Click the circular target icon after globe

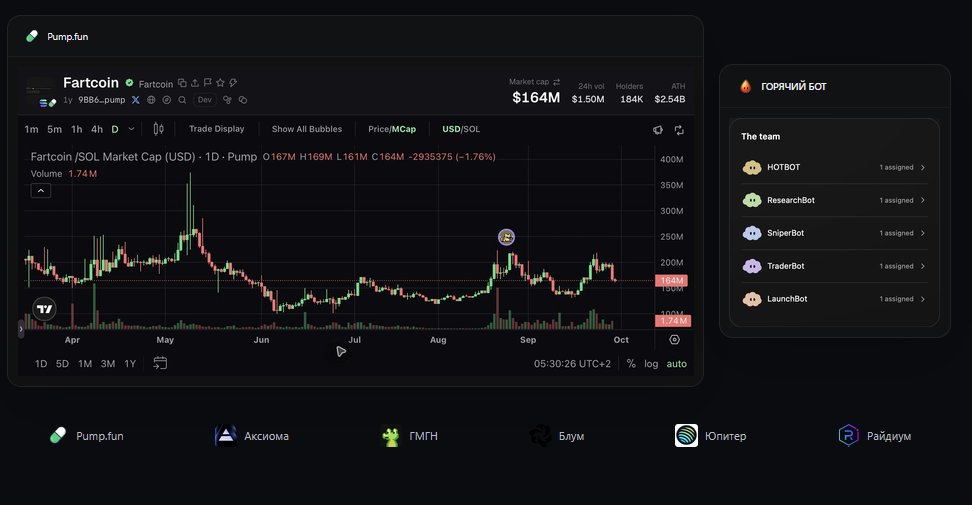[x=167, y=100]
